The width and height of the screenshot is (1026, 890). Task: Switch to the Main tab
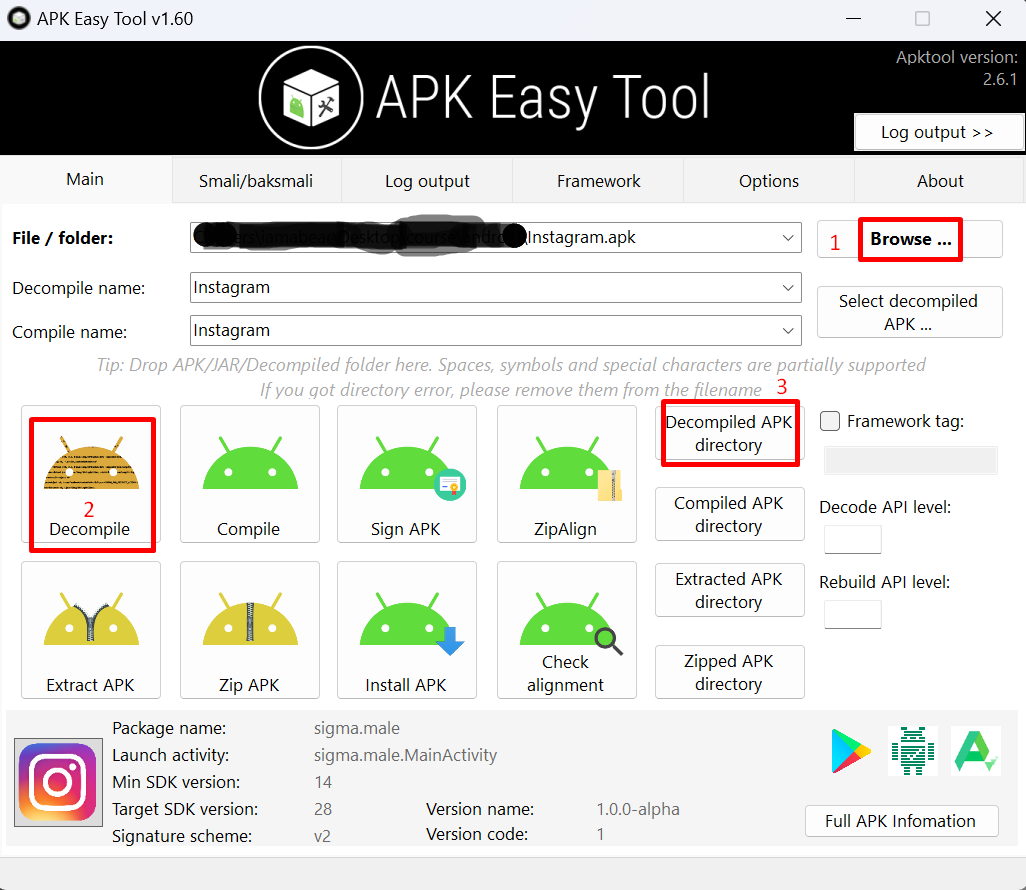pyautogui.click(x=85, y=179)
